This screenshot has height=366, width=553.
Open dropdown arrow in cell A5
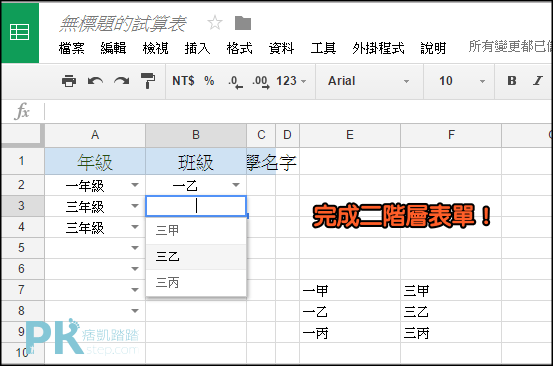[x=135, y=248]
